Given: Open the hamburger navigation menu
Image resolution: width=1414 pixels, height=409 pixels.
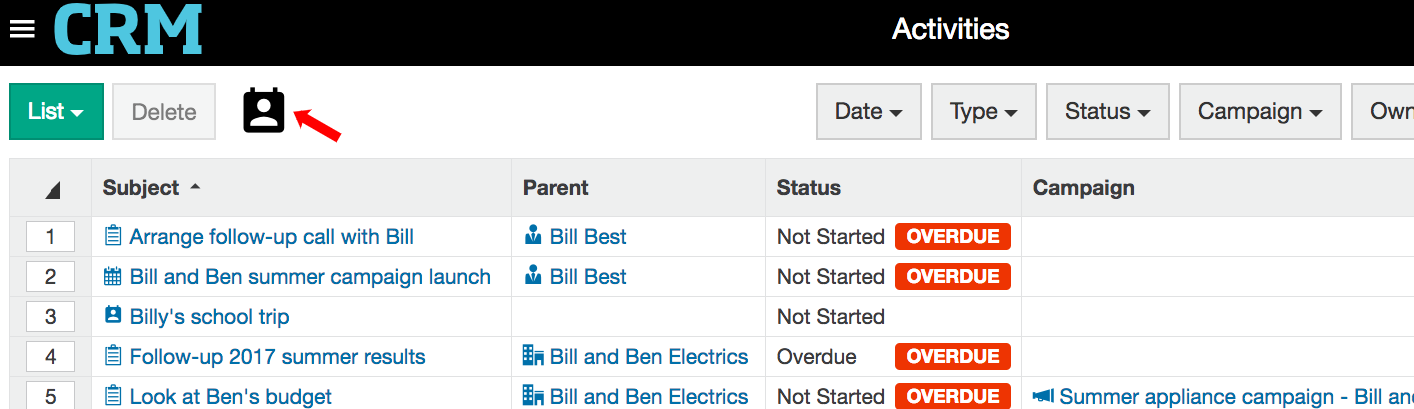Looking at the screenshot, I should [22, 29].
